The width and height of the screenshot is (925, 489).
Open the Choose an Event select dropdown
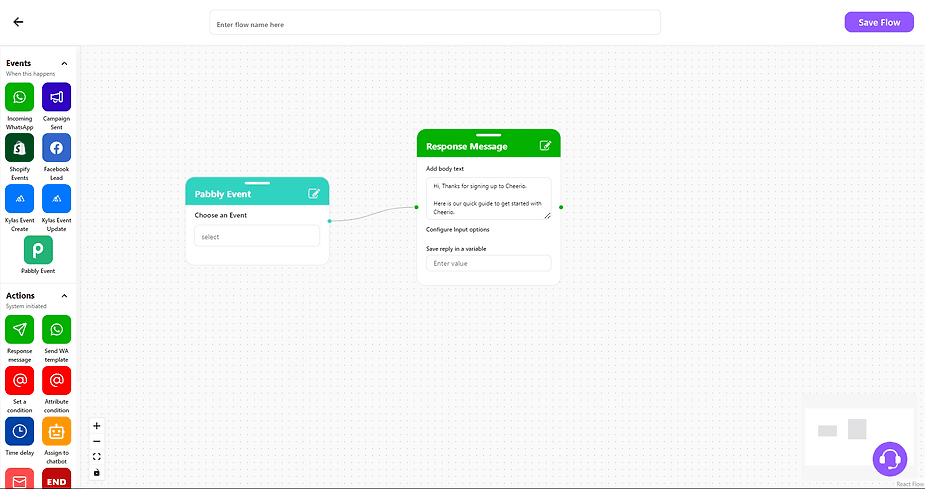(x=257, y=237)
